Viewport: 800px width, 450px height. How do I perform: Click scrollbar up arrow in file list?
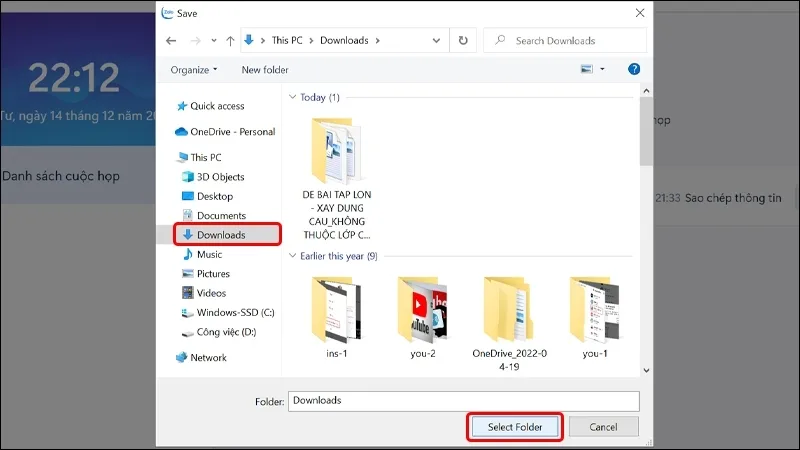point(646,91)
